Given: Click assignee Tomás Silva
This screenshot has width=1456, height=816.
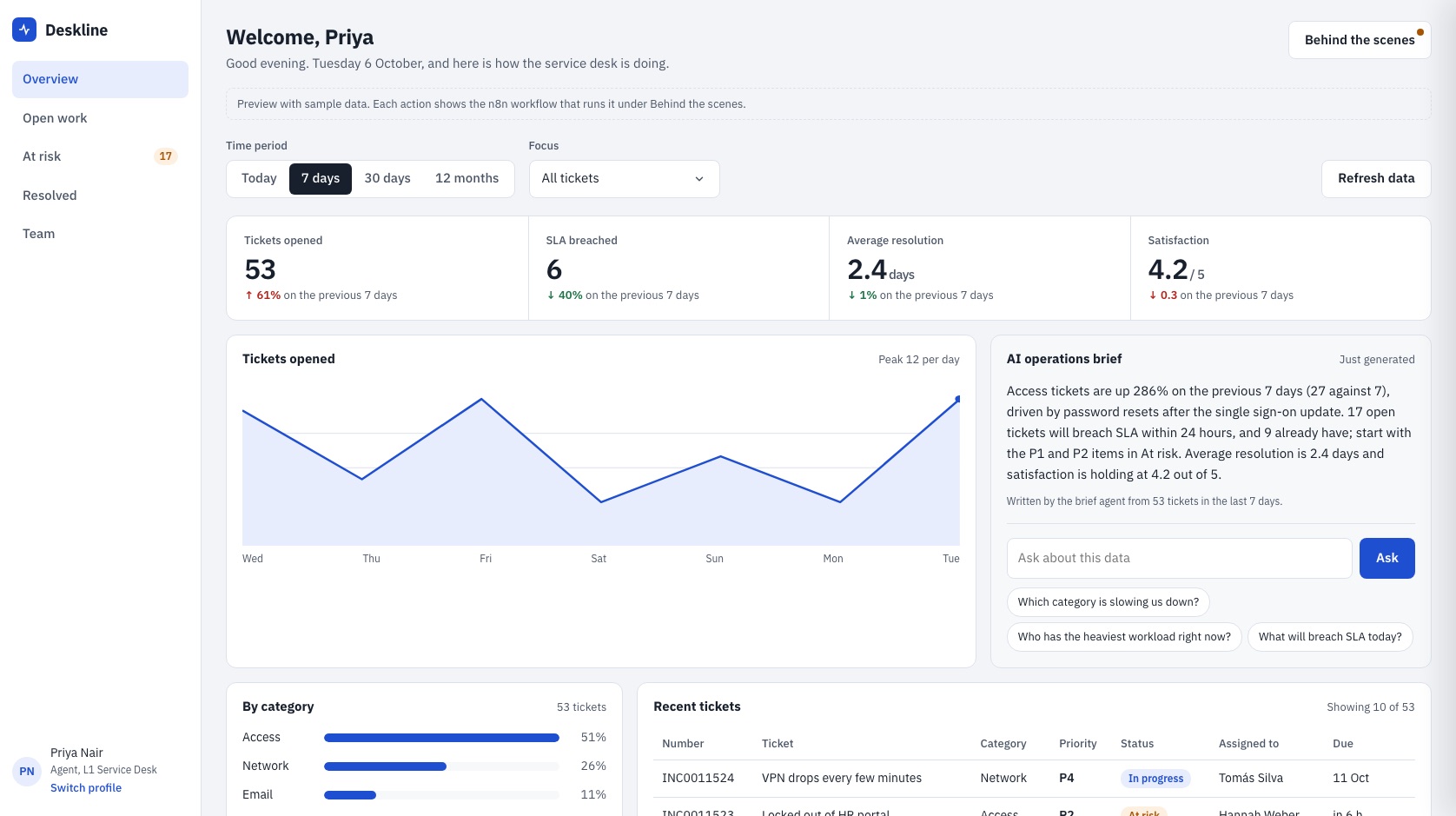Looking at the screenshot, I should point(1251,779).
